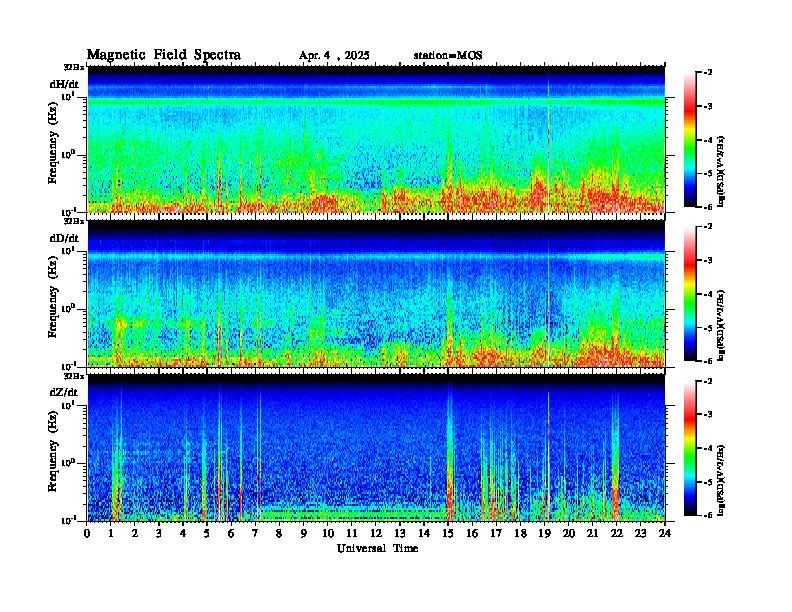Click the dZ/dt panel label
Image resolution: width=792 pixels, height=612 pixels.
point(64,392)
